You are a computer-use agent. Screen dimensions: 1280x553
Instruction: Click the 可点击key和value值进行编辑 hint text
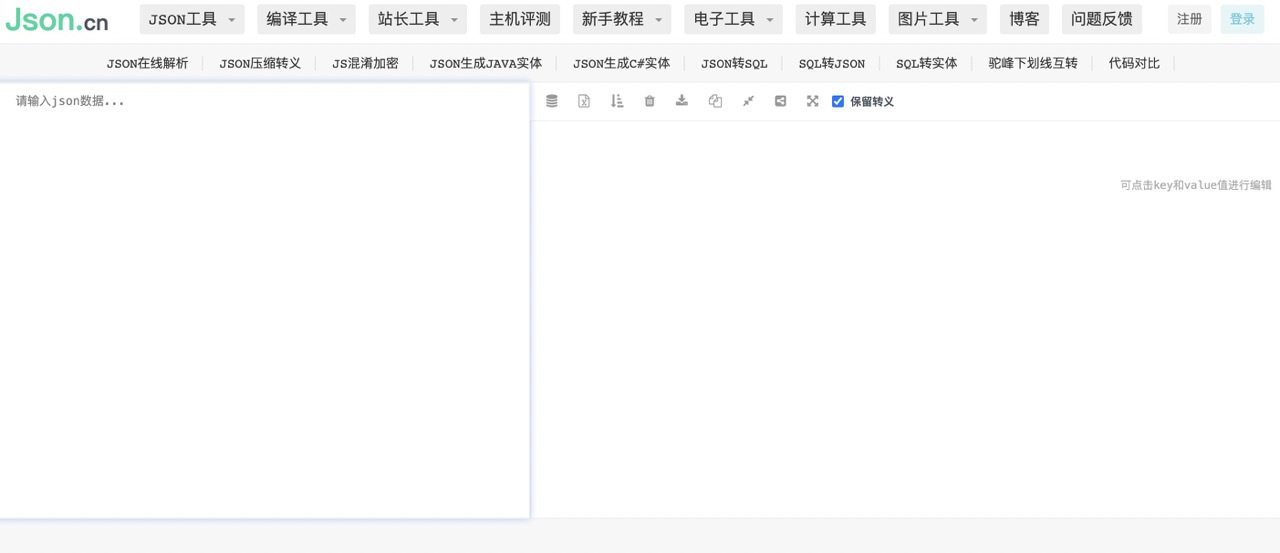1196,185
